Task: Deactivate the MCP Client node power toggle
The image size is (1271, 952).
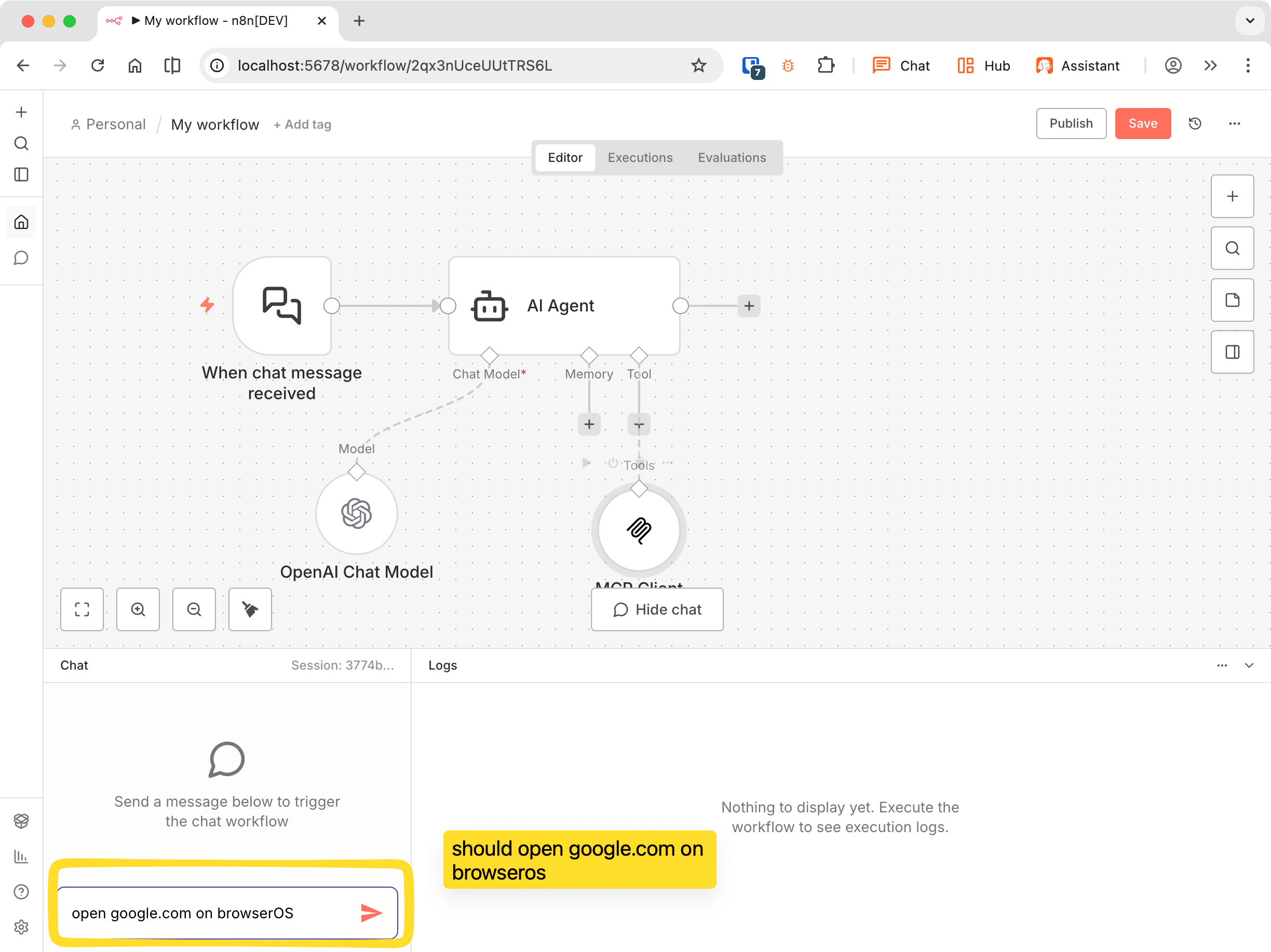Action: (x=613, y=463)
